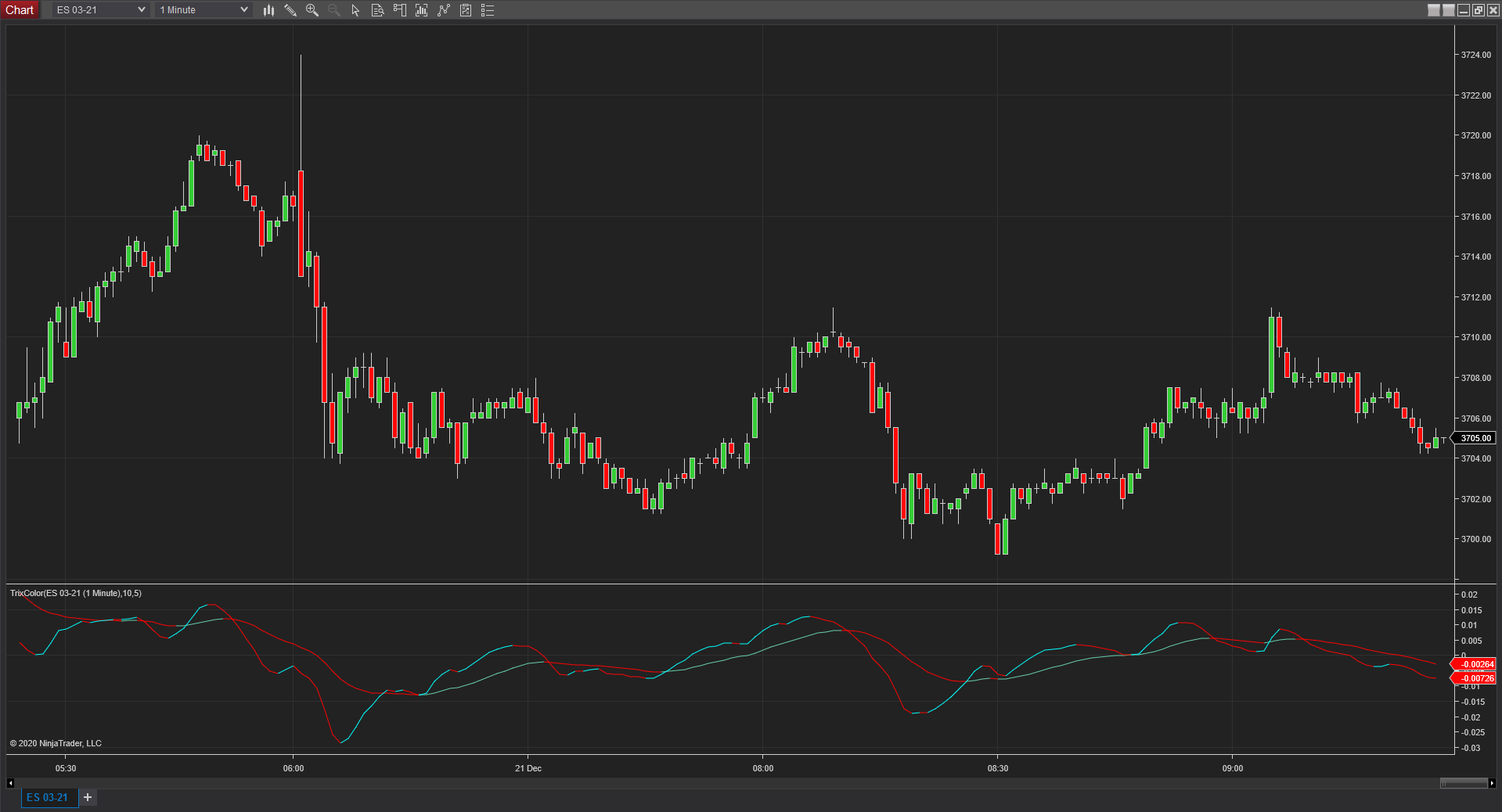Click the right arrow of horizontal scrollbar
Viewport: 1502px width, 812px height.
click(x=1492, y=783)
